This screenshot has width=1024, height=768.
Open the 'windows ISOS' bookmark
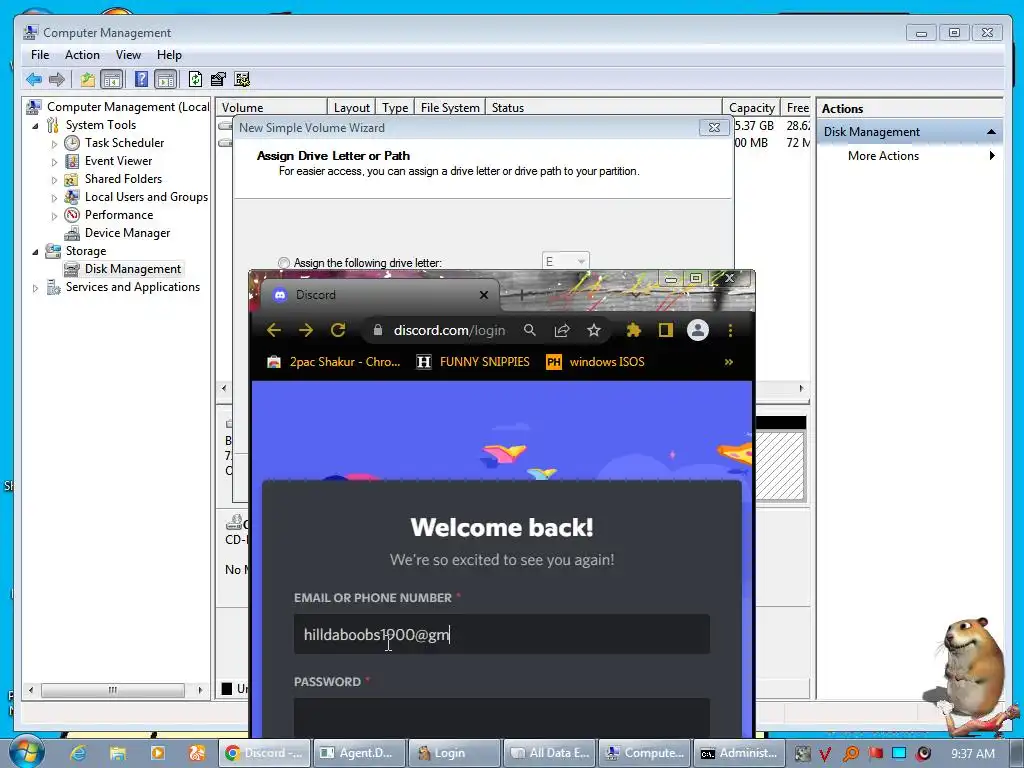tap(595, 362)
